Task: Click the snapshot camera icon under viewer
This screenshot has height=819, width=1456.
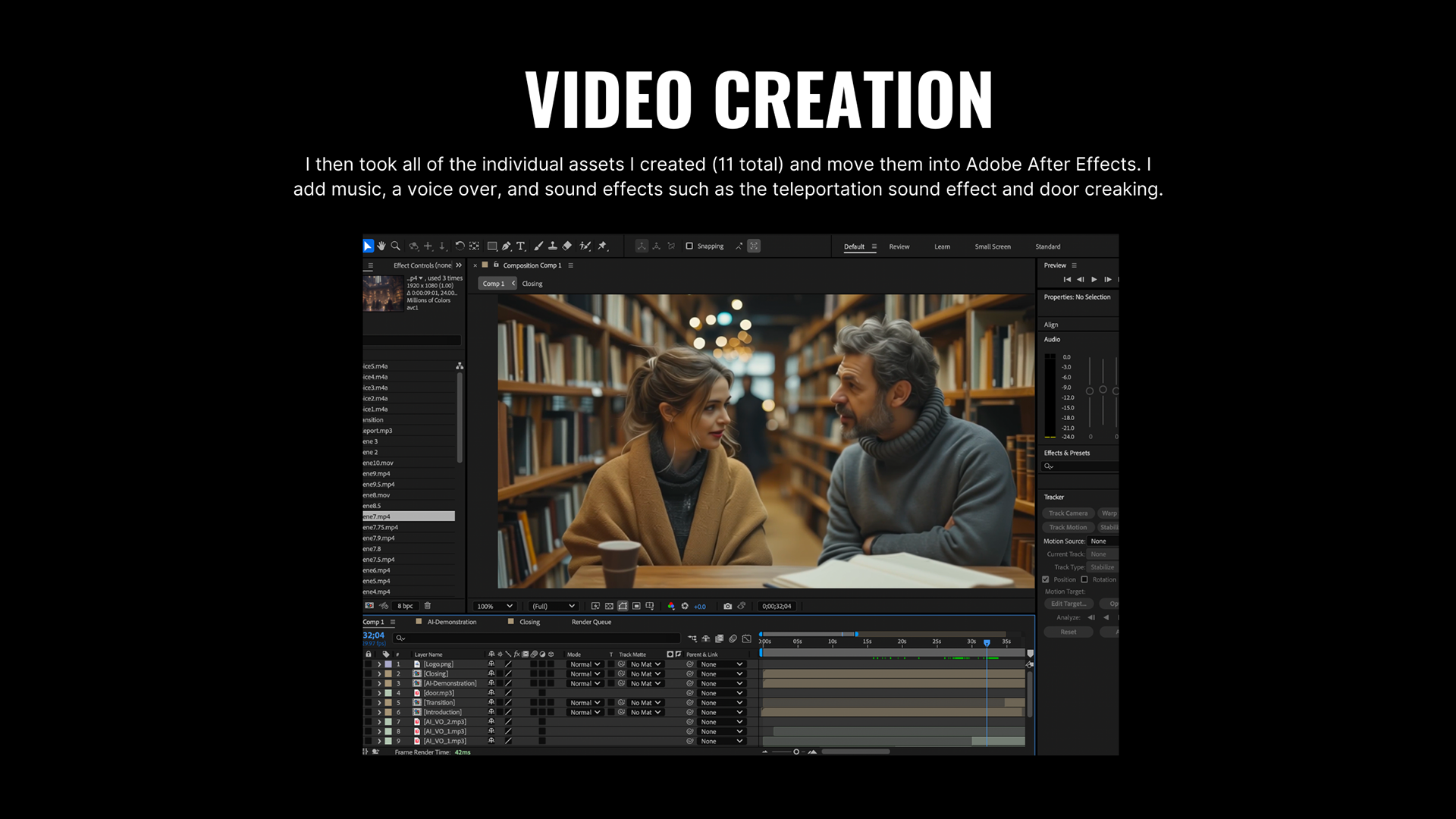Action: [728, 606]
